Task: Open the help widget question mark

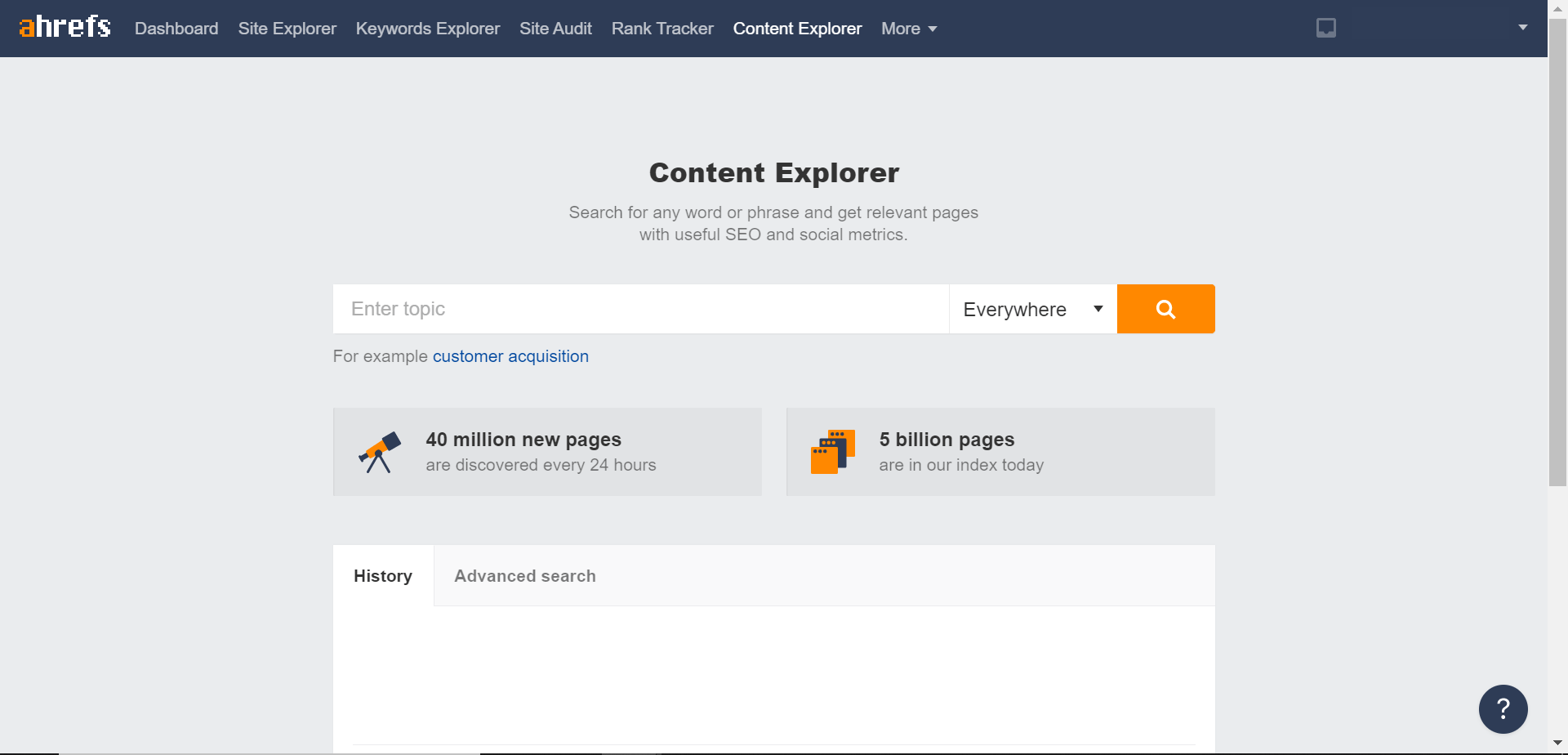Action: click(x=1503, y=708)
